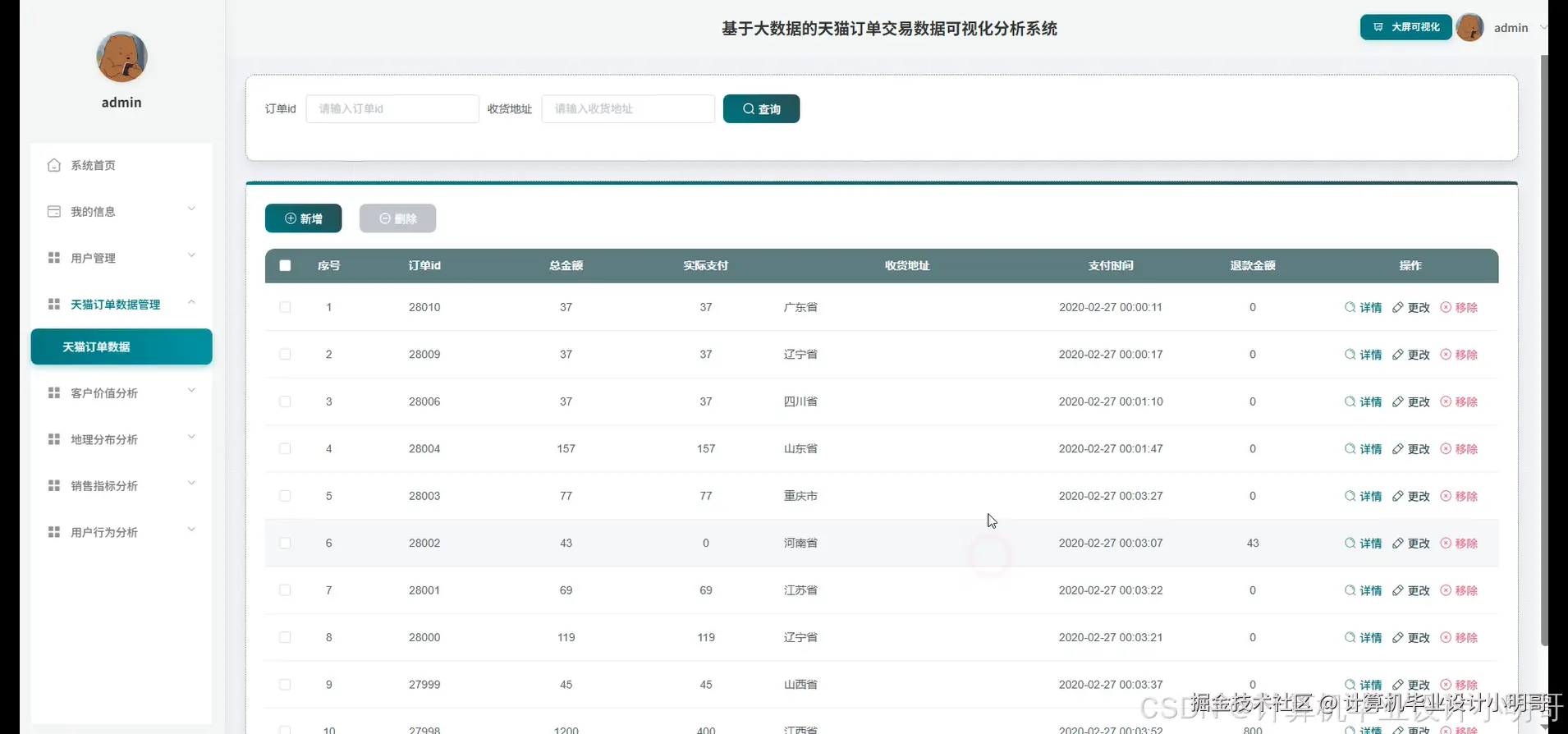The width and height of the screenshot is (1568, 734).
Task: Click refund amount cell 43
Action: point(1253,544)
